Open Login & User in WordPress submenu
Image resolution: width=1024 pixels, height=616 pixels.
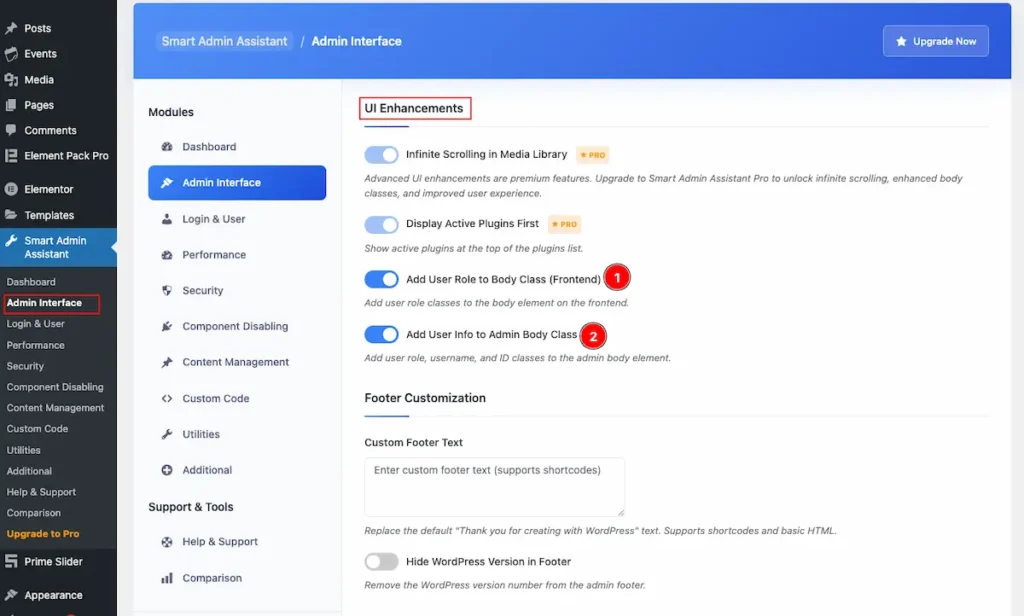36,324
